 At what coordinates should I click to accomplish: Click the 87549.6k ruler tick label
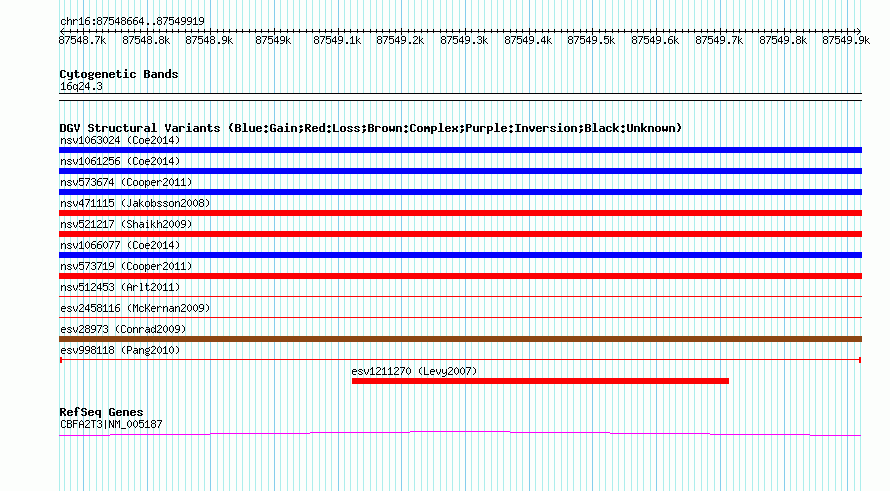coord(655,40)
